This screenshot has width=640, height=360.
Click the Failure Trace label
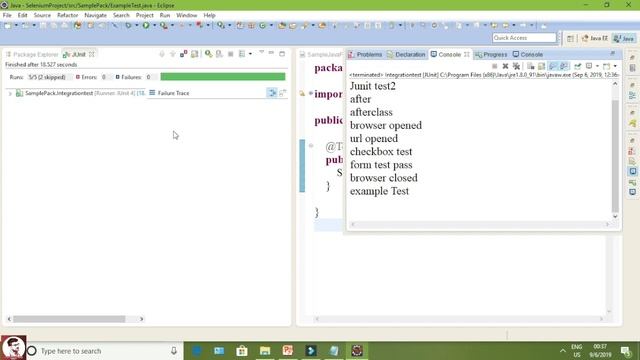pos(173,93)
